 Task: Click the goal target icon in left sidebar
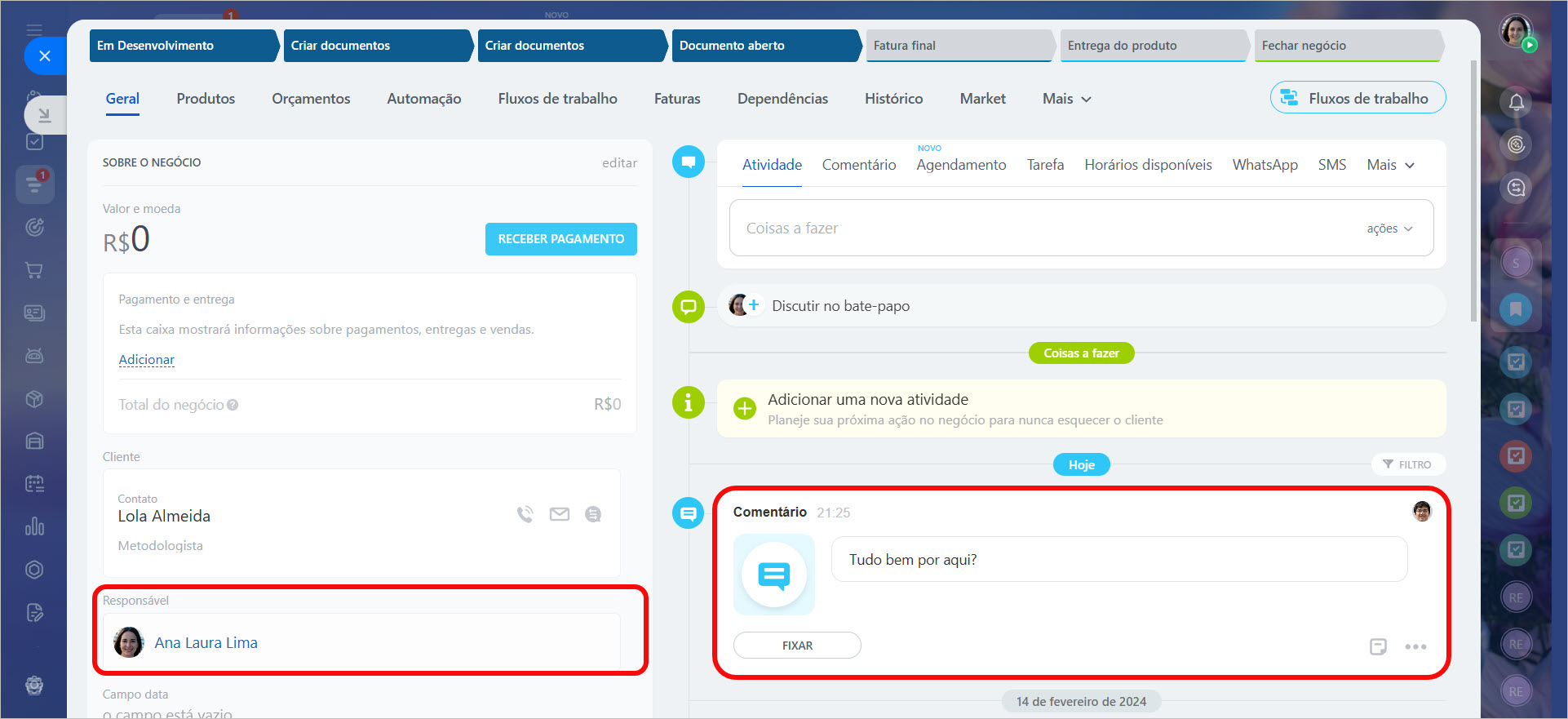coord(34,228)
